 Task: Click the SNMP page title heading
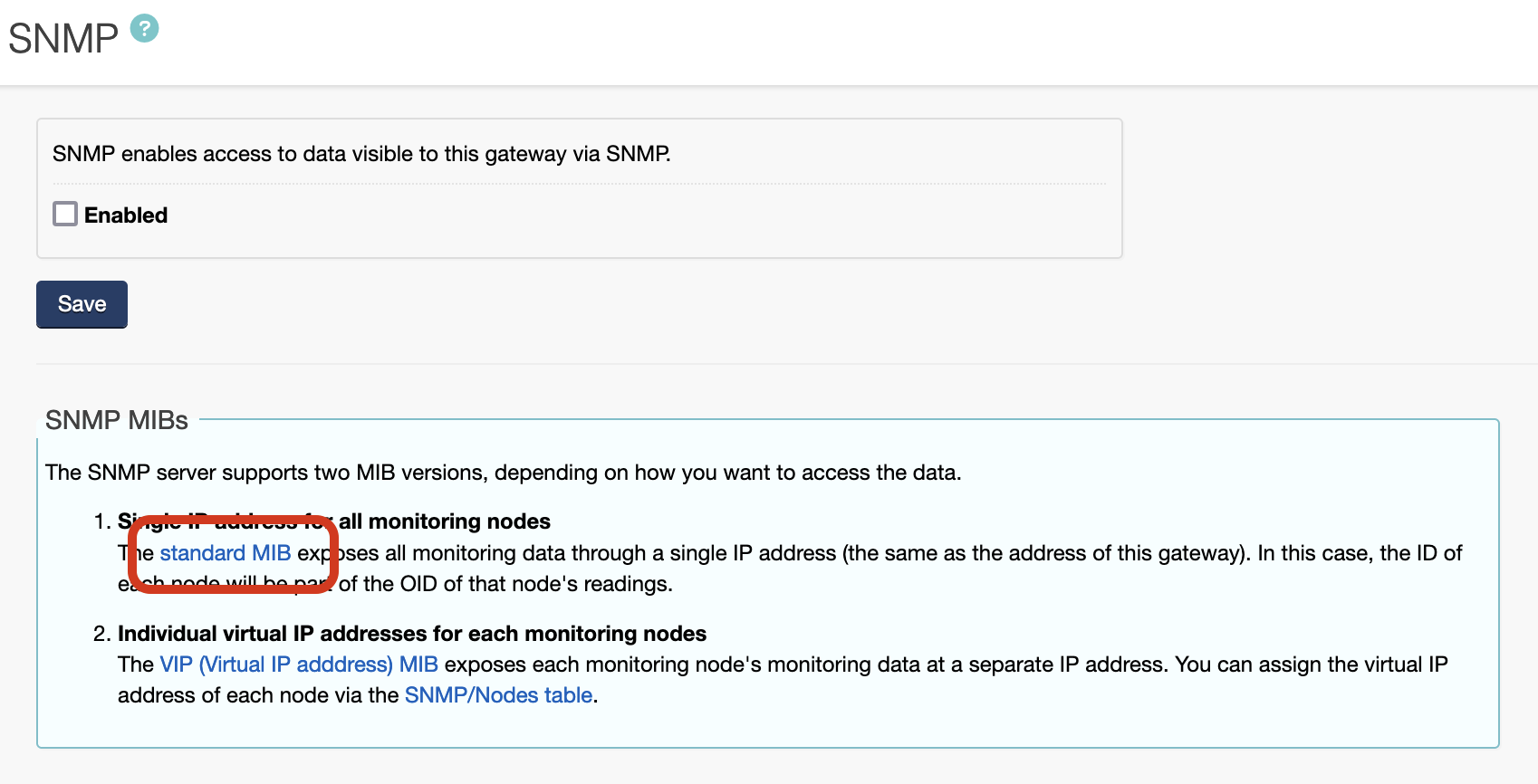pyautogui.click(x=63, y=39)
